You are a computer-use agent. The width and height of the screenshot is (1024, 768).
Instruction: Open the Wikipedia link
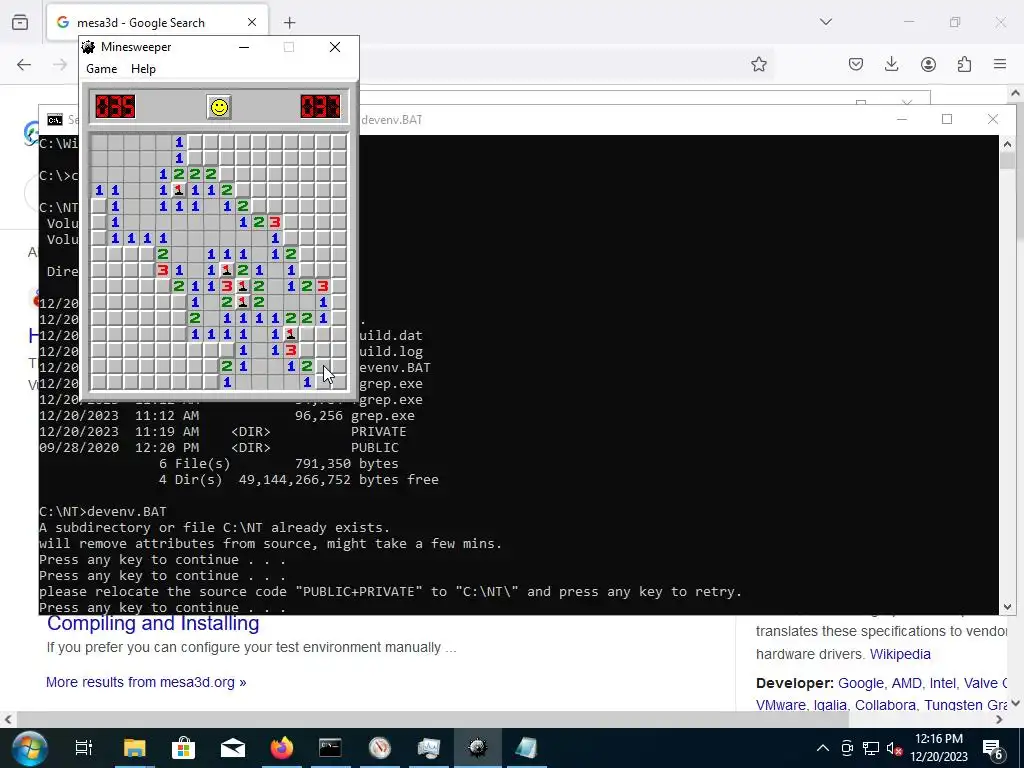(900, 654)
